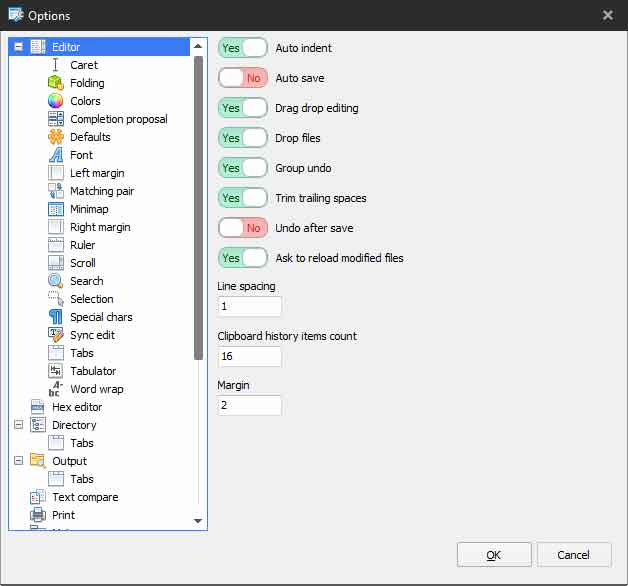The height and width of the screenshot is (586, 628).
Task: Click the Caret icon in tree
Action: point(56,65)
